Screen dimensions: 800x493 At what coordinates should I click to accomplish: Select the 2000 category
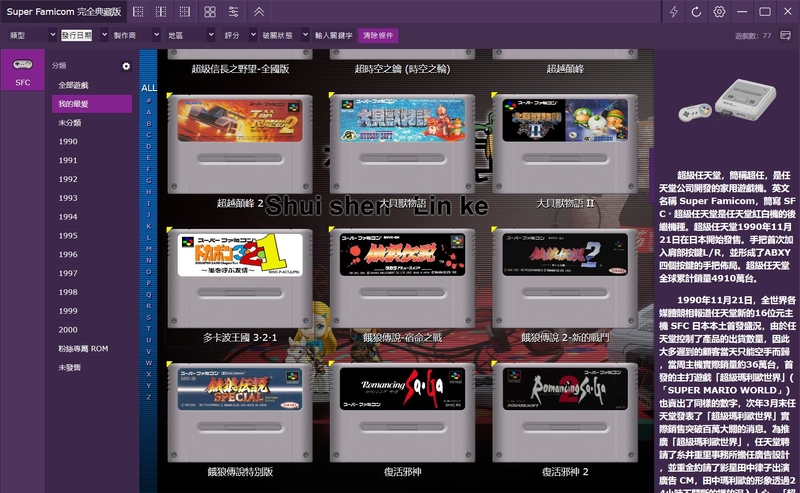(92, 330)
